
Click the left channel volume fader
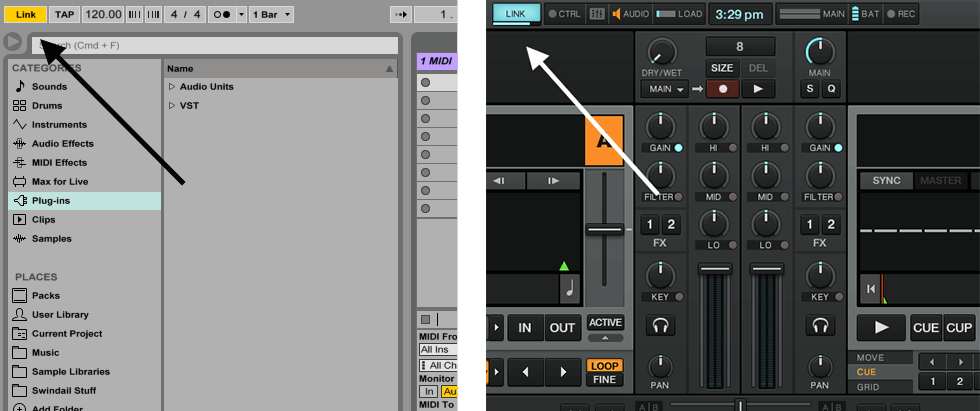[715, 268]
